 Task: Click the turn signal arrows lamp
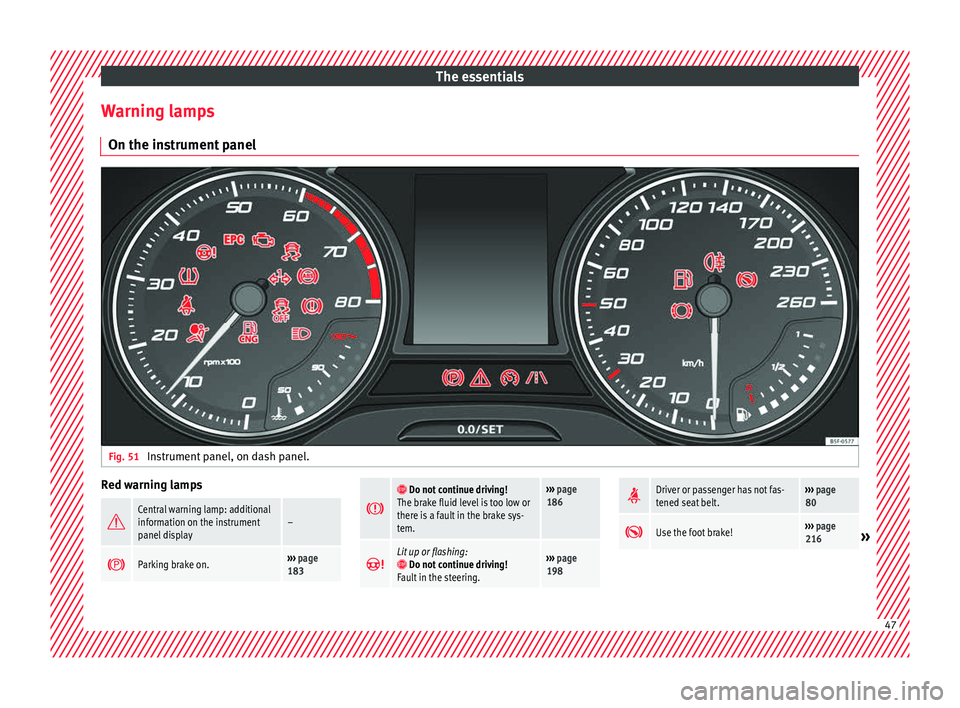279,277
